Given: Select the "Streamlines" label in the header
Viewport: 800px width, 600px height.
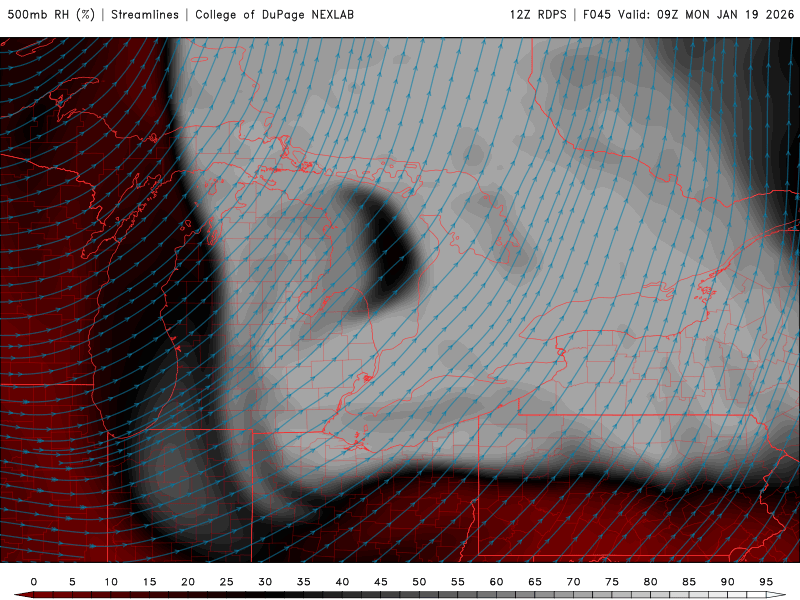Looking at the screenshot, I should 145,15.
